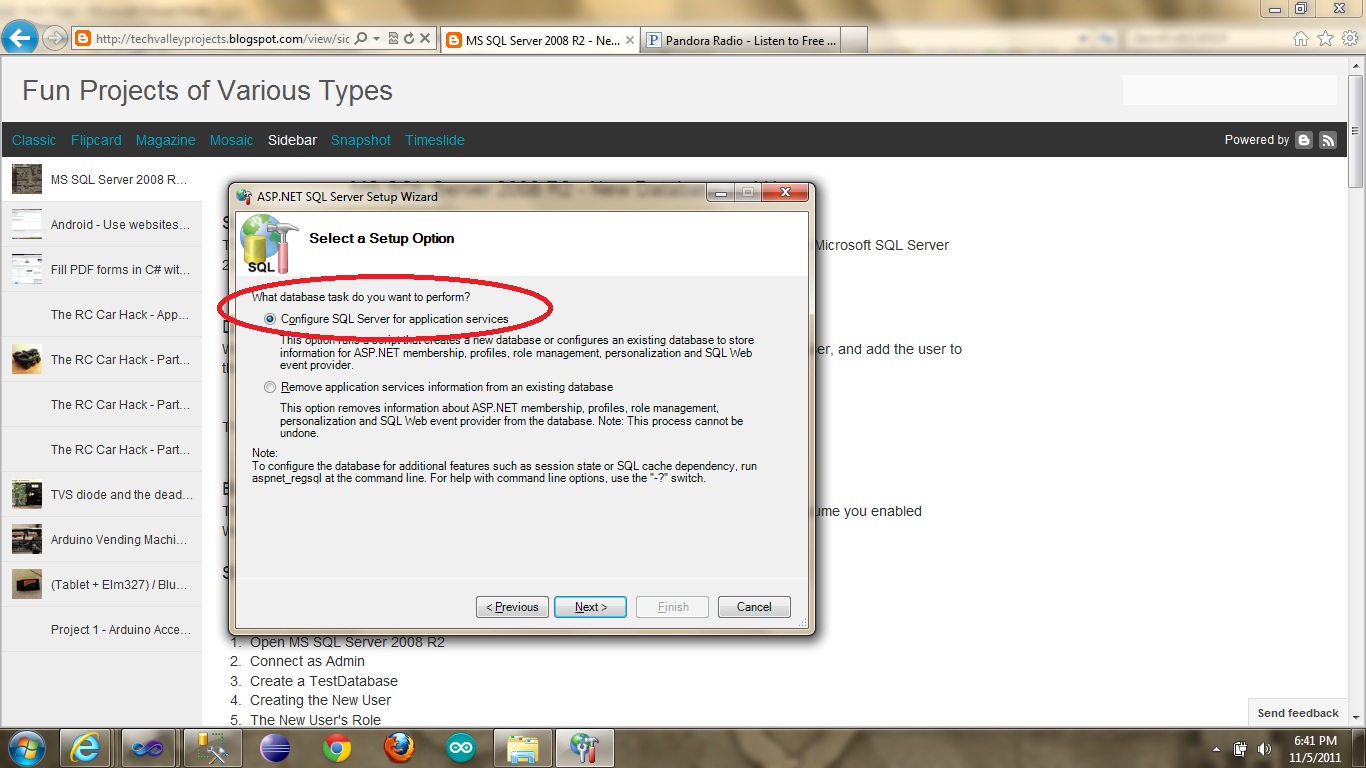
Task: Click the Send feedback link
Action: [1297, 713]
